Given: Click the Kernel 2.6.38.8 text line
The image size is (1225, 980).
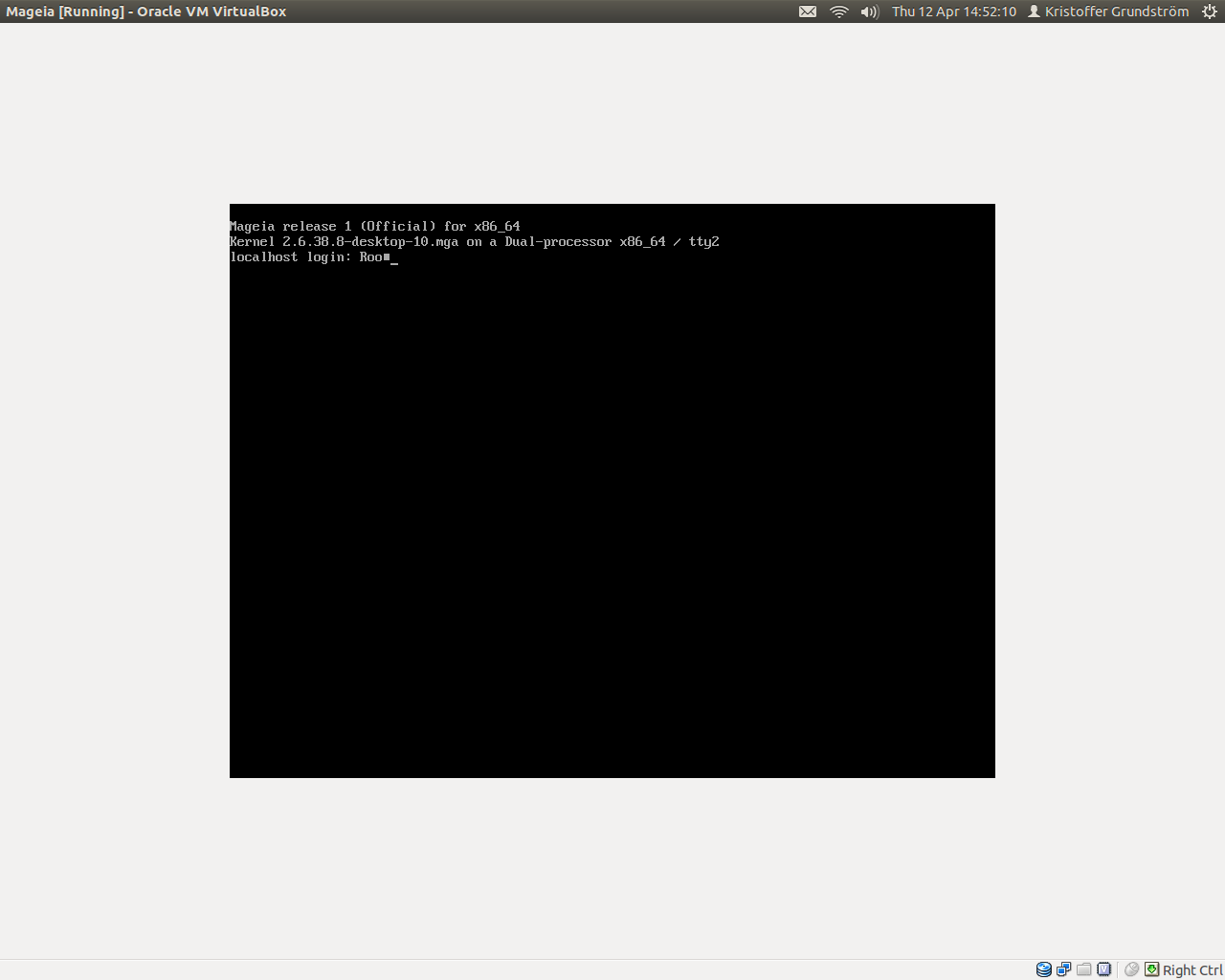Looking at the screenshot, I should pyautogui.click(x=475, y=242).
